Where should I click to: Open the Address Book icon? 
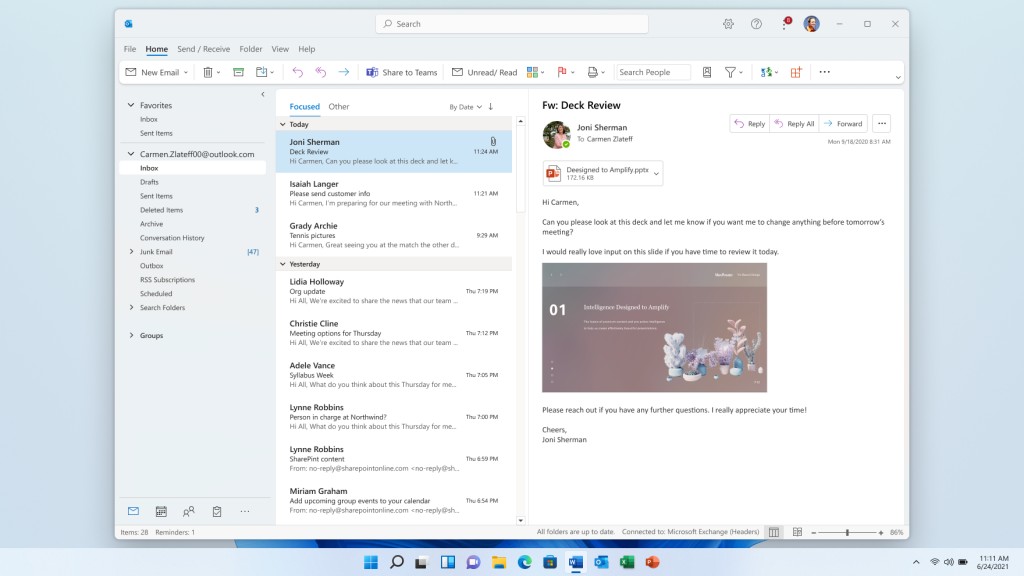[x=707, y=72]
